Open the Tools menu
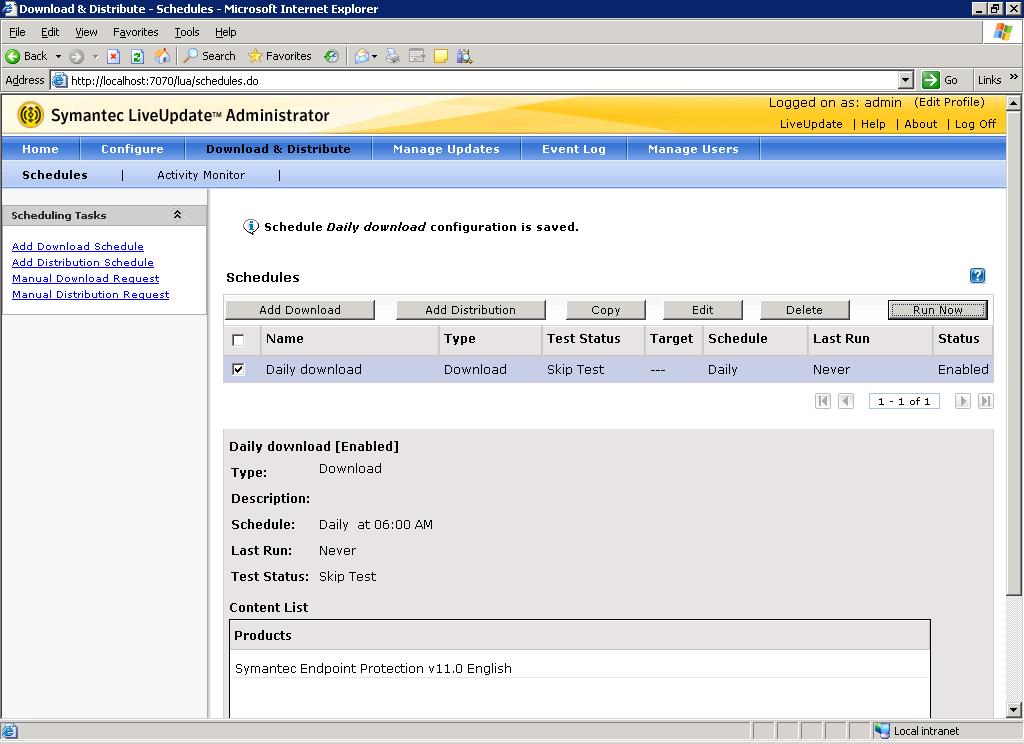This screenshot has width=1024, height=744. pos(186,32)
